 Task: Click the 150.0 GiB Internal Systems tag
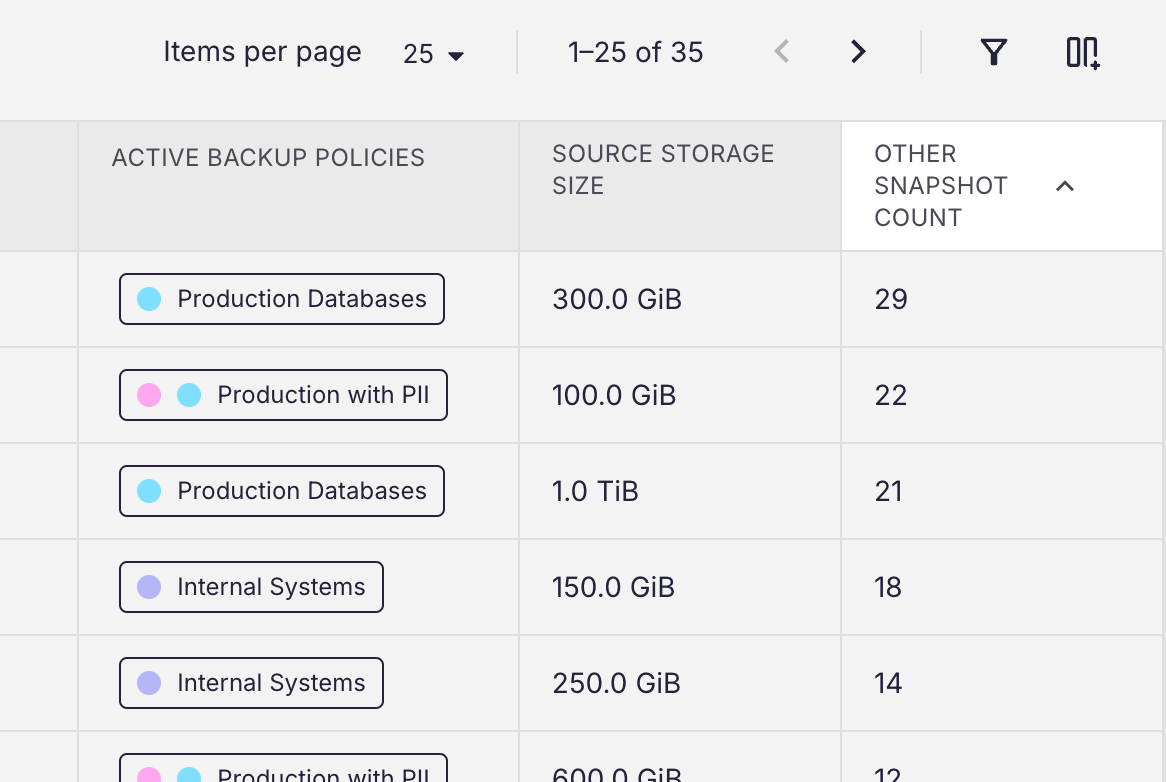tap(251, 587)
